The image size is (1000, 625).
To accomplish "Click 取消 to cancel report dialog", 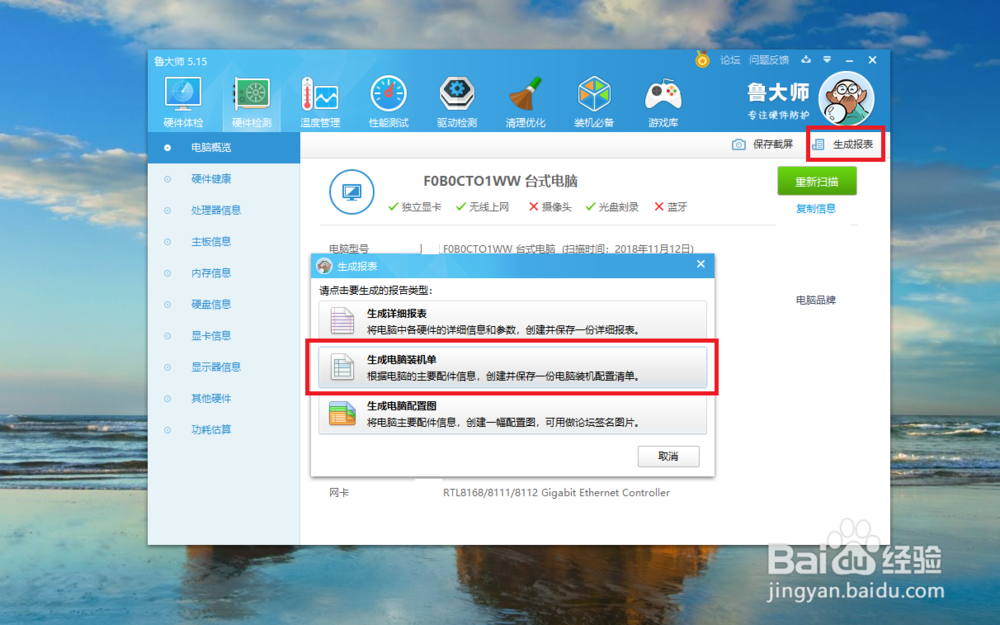I will tap(668, 457).
